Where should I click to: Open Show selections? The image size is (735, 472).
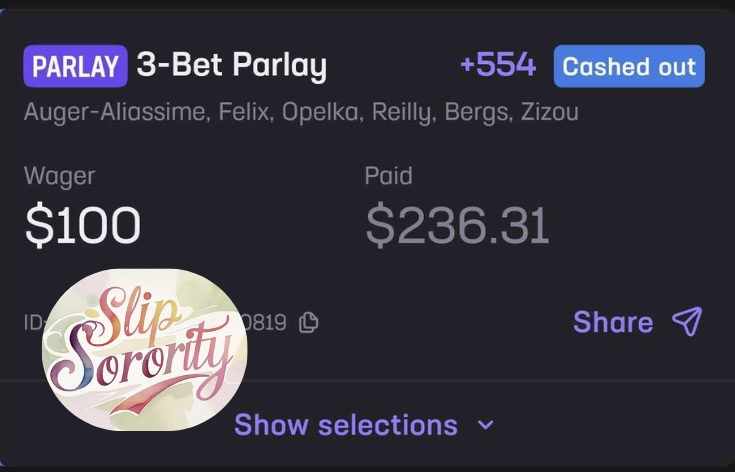coord(346,425)
